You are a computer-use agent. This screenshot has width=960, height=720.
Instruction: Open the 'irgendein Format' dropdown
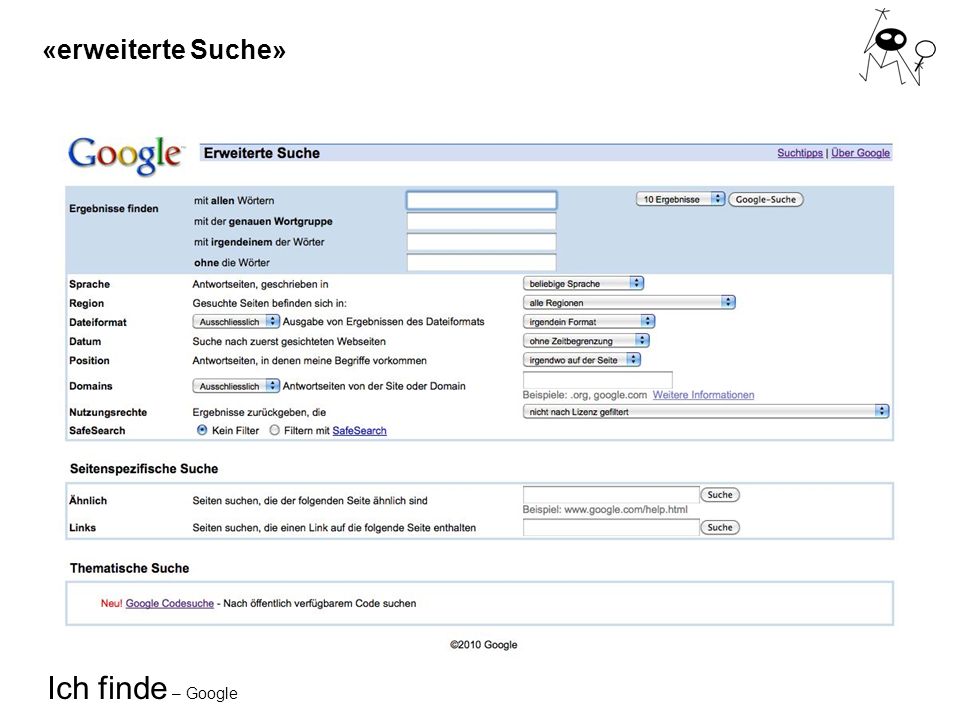pos(589,321)
